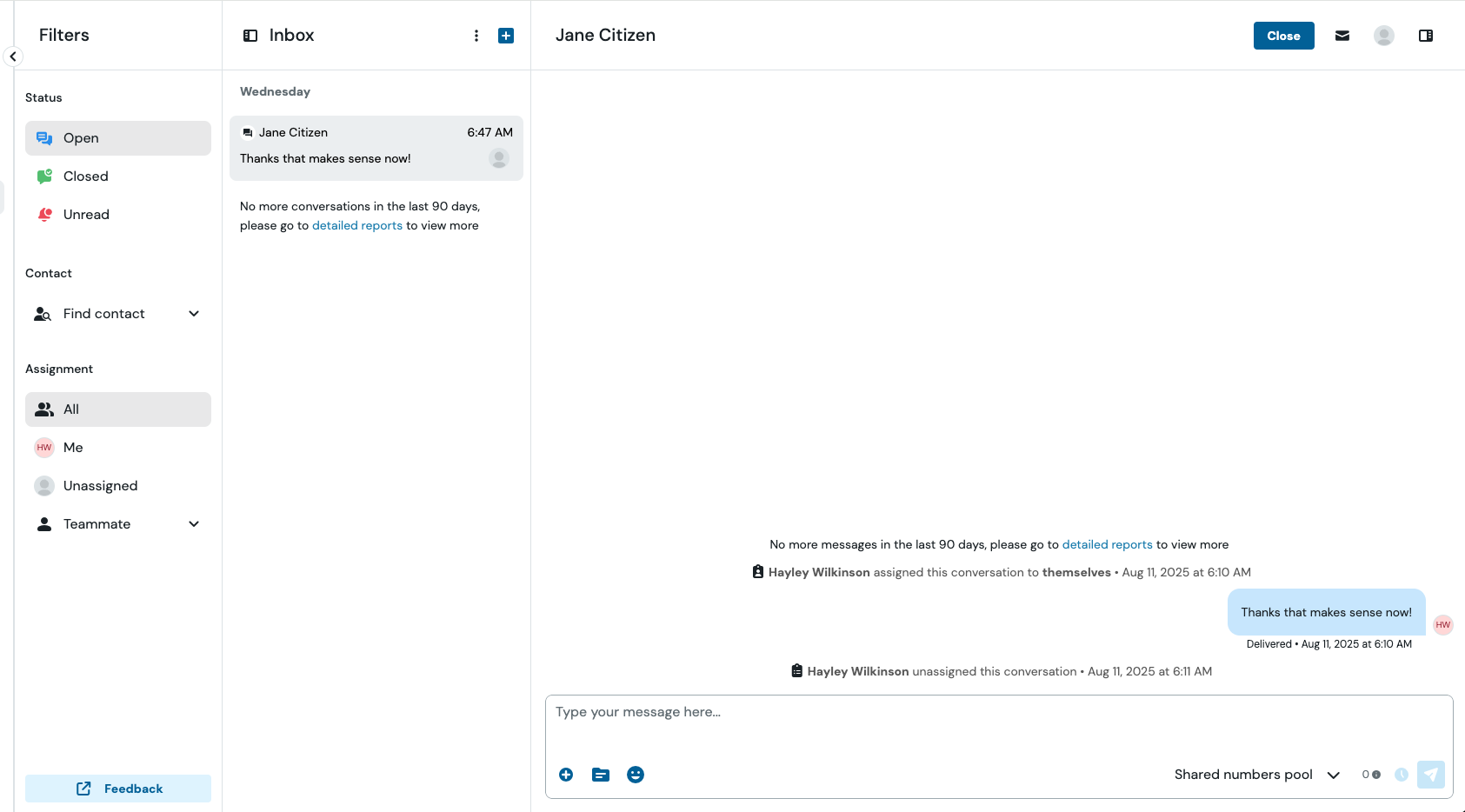The height and width of the screenshot is (812, 1465).
Task: Click the envelope icon next to Close
Action: point(1342,35)
